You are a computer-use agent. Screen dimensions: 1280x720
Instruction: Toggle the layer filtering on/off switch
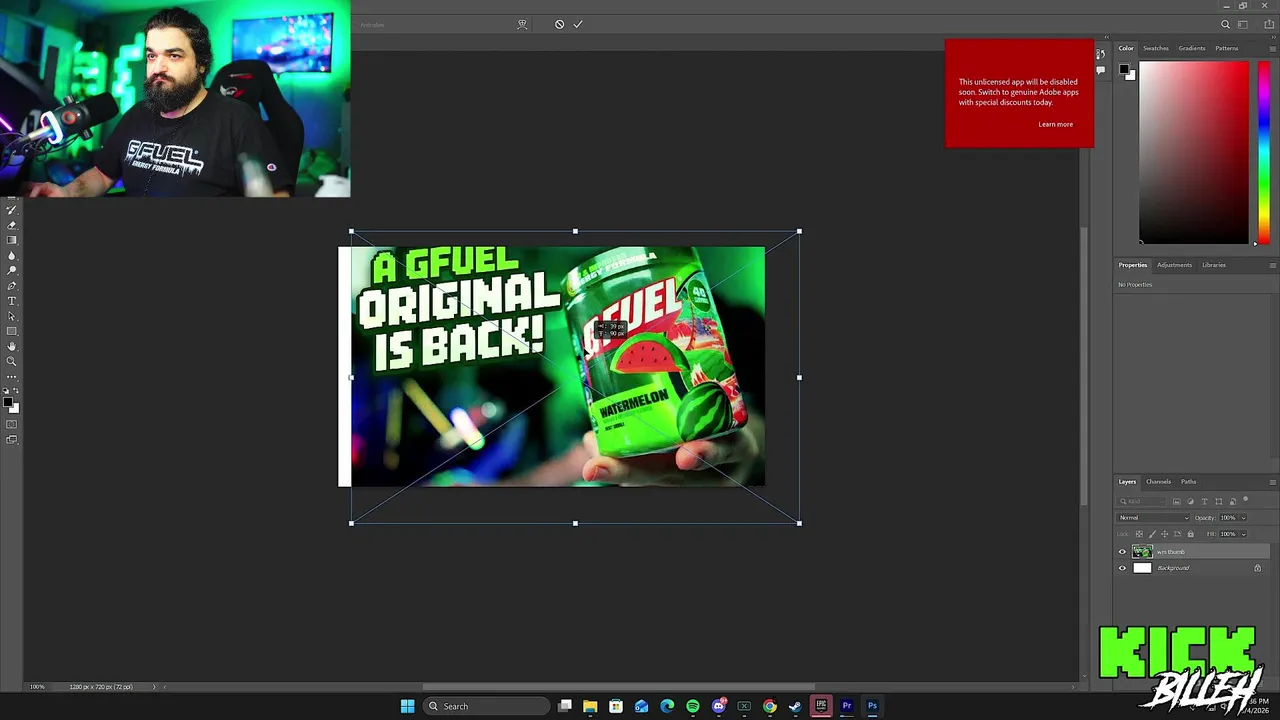1246,499
